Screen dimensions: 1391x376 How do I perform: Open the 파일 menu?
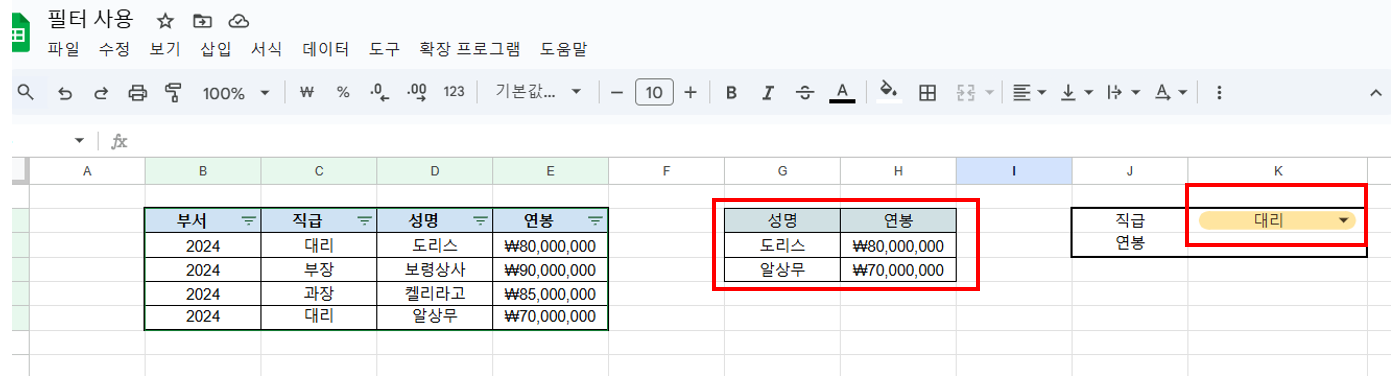63,48
